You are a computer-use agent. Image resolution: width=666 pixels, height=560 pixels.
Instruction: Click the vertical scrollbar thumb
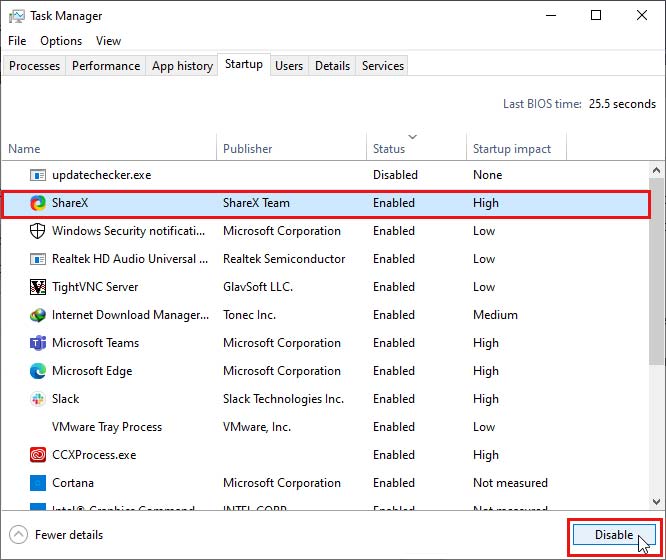pyautogui.click(x=656, y=271)
